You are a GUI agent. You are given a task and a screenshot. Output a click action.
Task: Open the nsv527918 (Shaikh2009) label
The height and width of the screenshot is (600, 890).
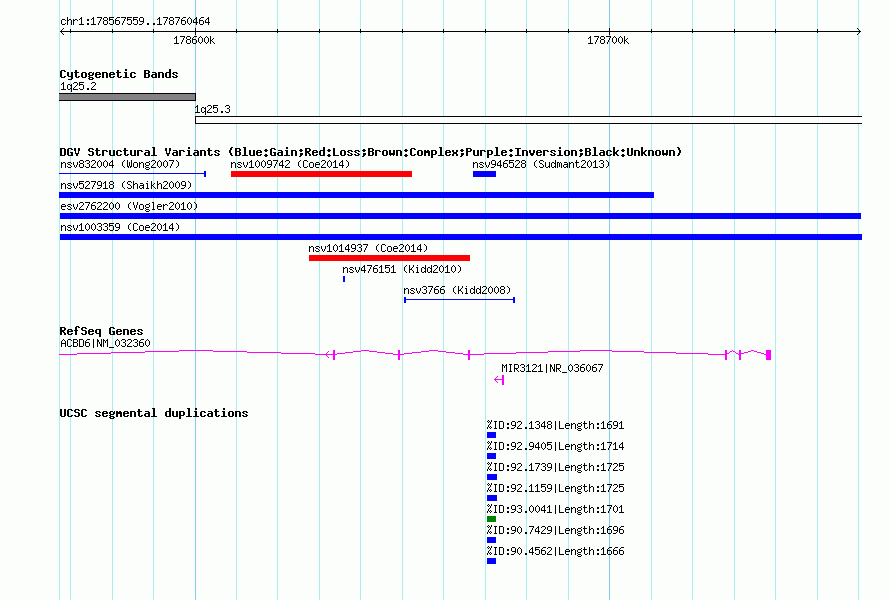click(x=126, y=185)
